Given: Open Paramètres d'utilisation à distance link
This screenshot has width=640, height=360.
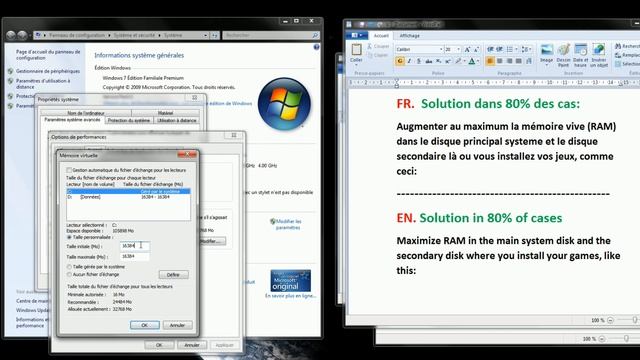Looking at the screenshot, I should coord(43,84).
